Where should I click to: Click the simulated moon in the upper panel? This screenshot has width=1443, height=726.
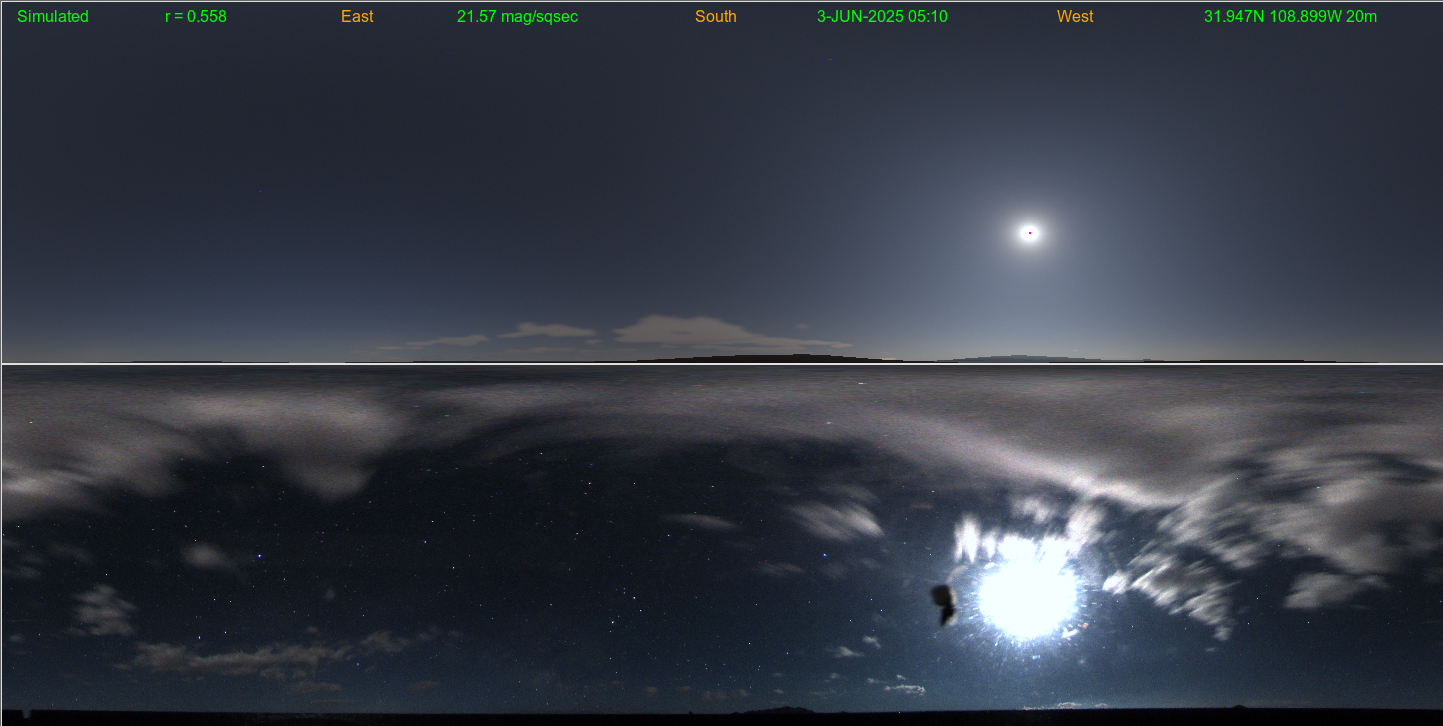click(1029, 233)
